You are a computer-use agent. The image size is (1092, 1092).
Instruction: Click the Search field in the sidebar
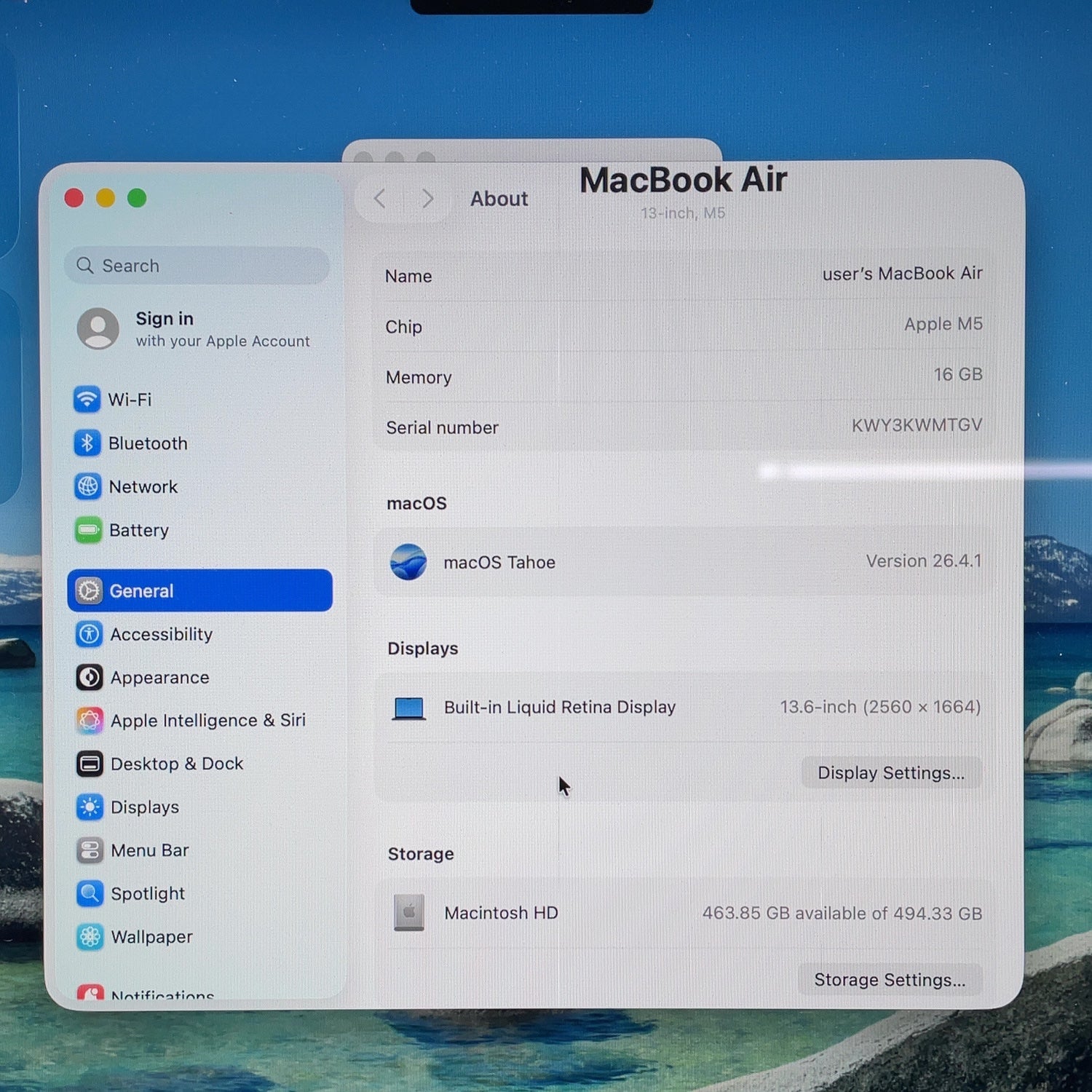197,266
